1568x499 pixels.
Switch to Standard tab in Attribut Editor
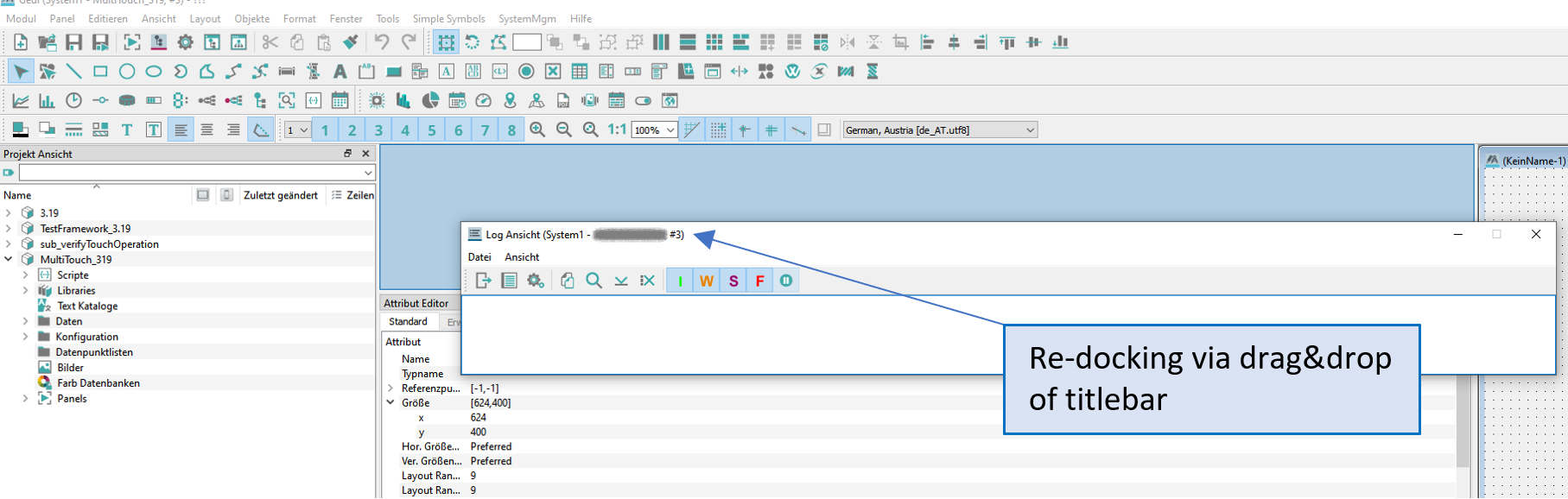[x=408, y=322]
